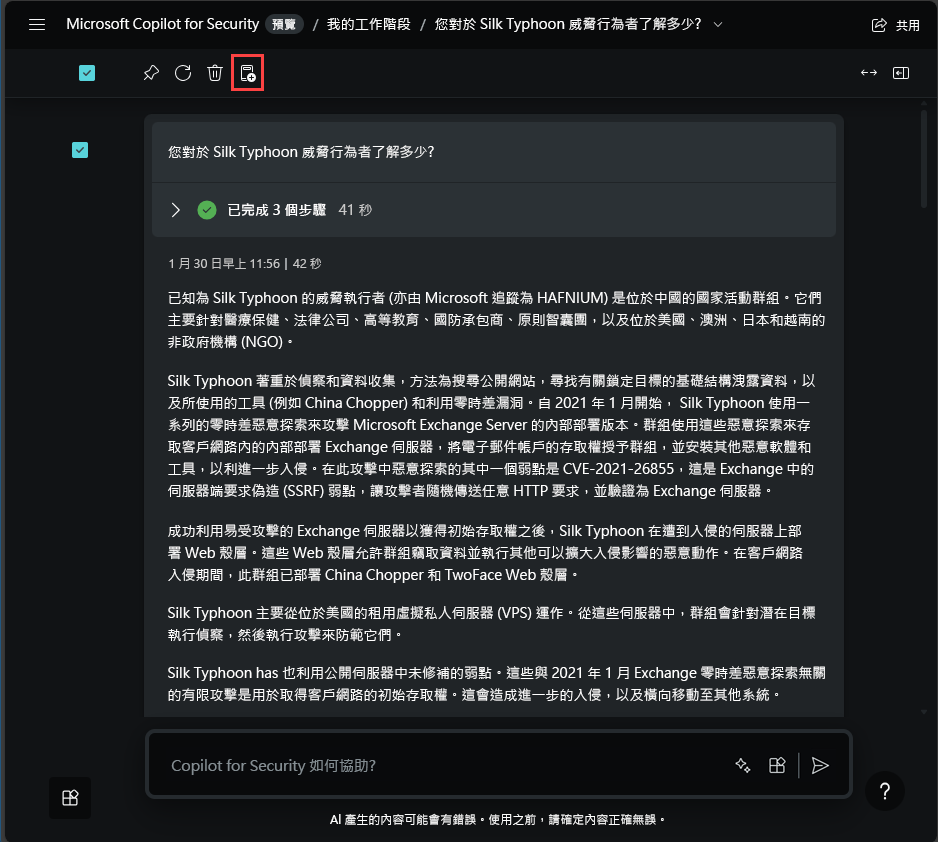Open the hamburger navigation menu
The width and height of the screenshot is (938, 842).
pos(37,25)
